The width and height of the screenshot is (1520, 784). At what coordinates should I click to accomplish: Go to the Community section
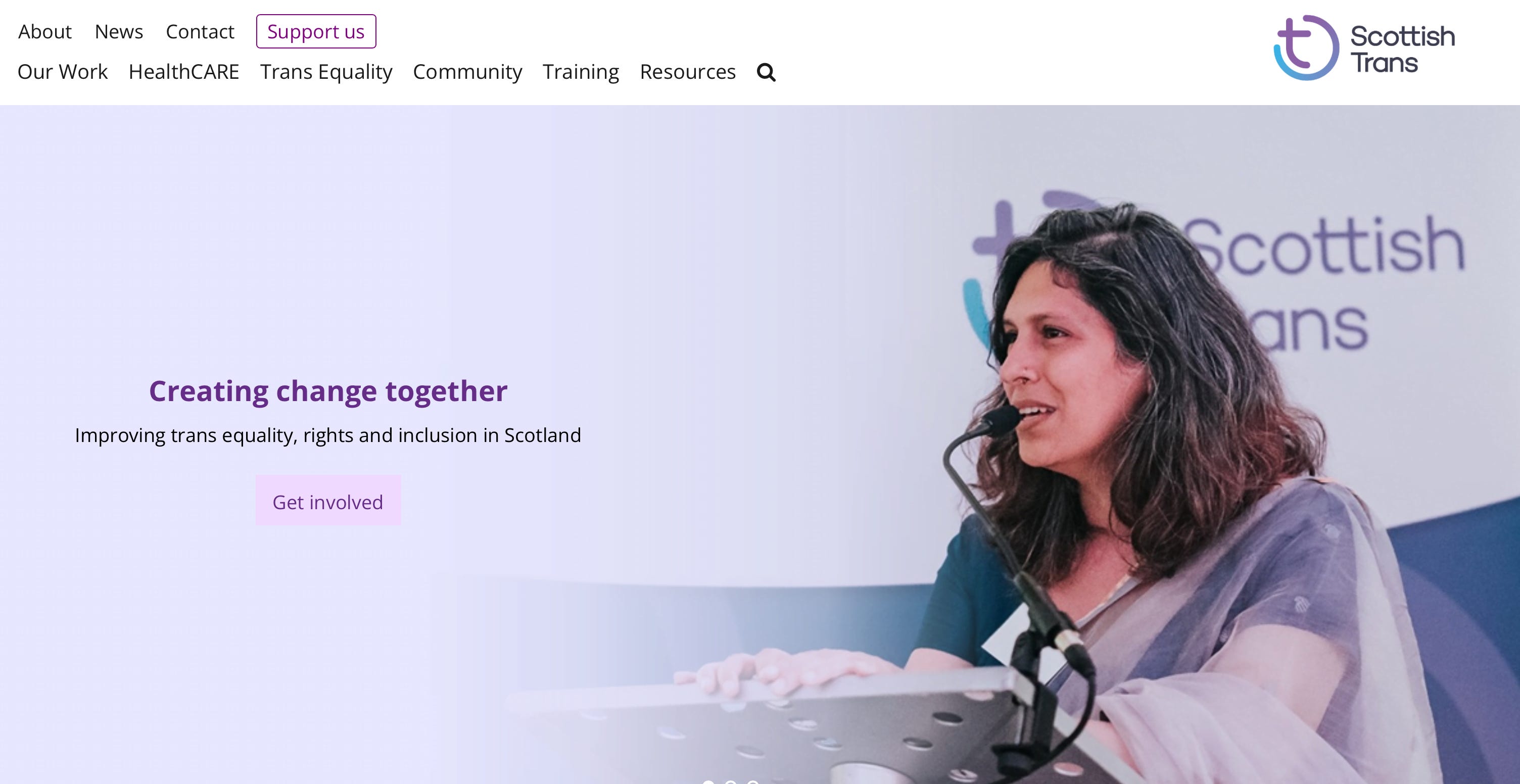(x=467, y=72)
